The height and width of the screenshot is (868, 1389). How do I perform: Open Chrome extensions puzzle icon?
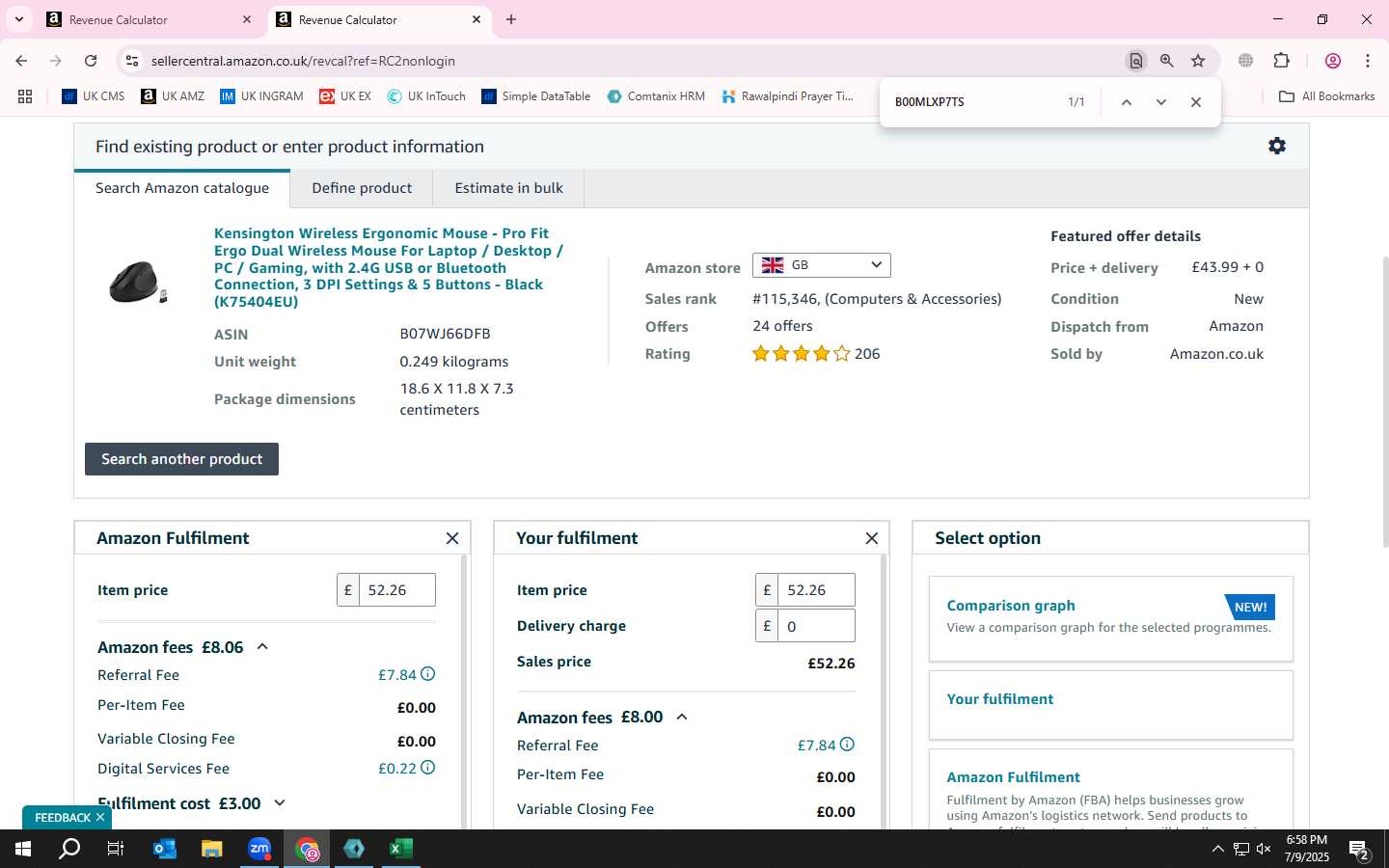coord(1282,61)
